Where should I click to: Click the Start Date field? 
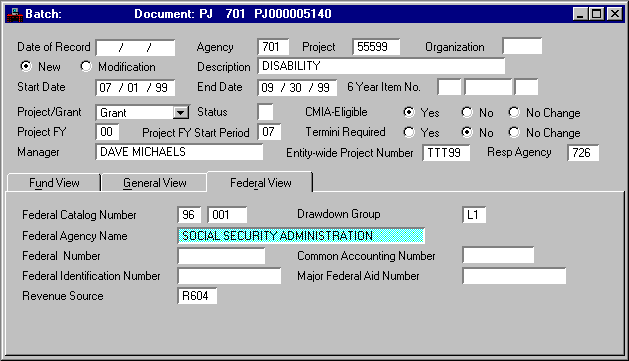pos(136,88)
